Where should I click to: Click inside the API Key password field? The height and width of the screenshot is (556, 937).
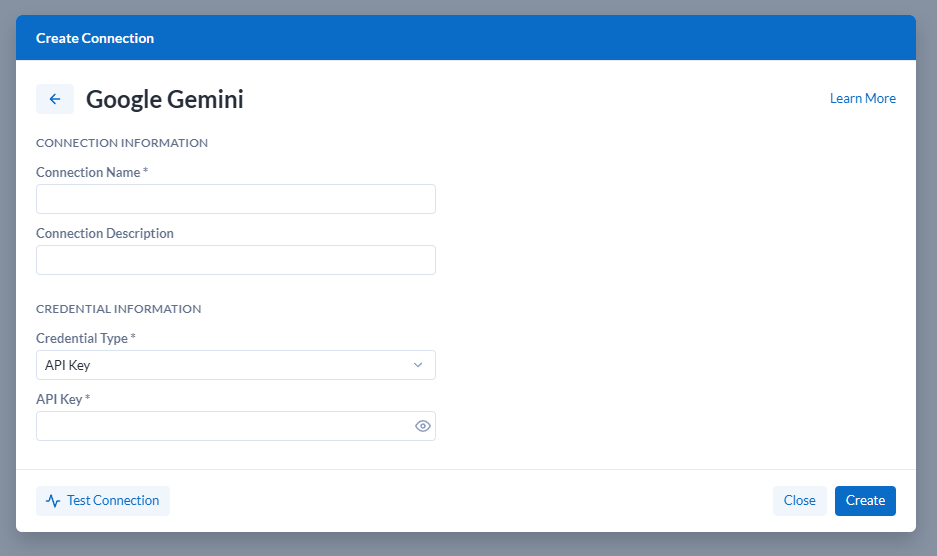[x=224, y=426]
